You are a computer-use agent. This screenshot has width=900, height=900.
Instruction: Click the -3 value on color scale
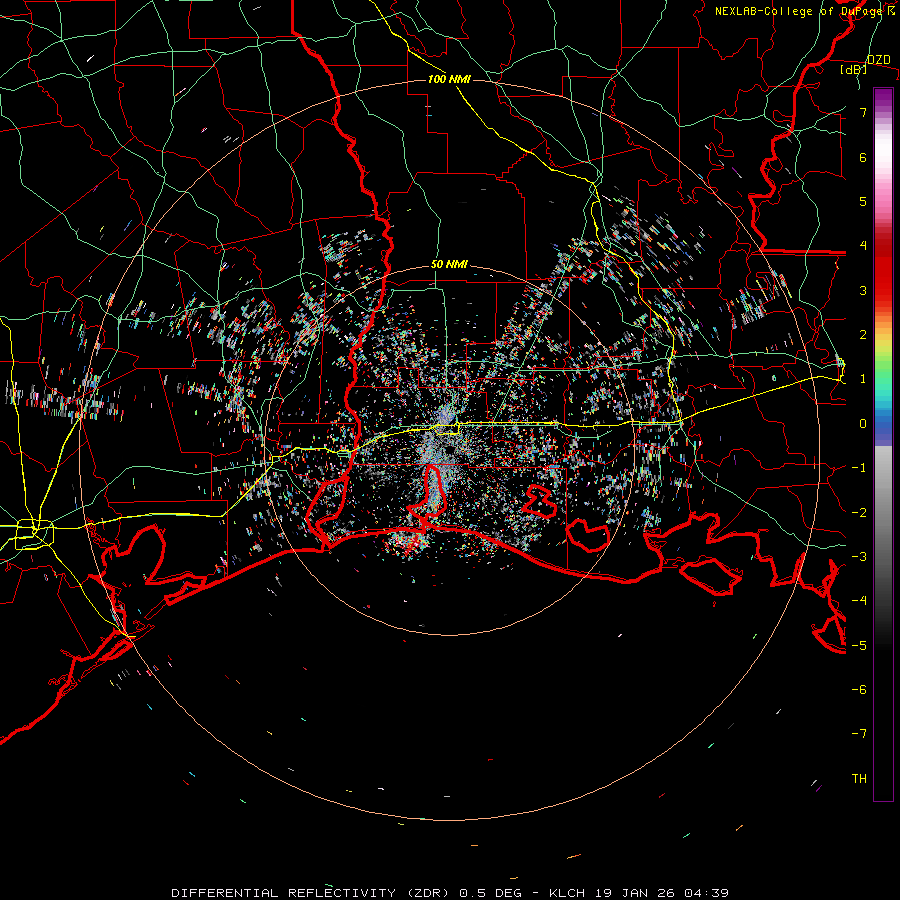(x=859, y=557)
